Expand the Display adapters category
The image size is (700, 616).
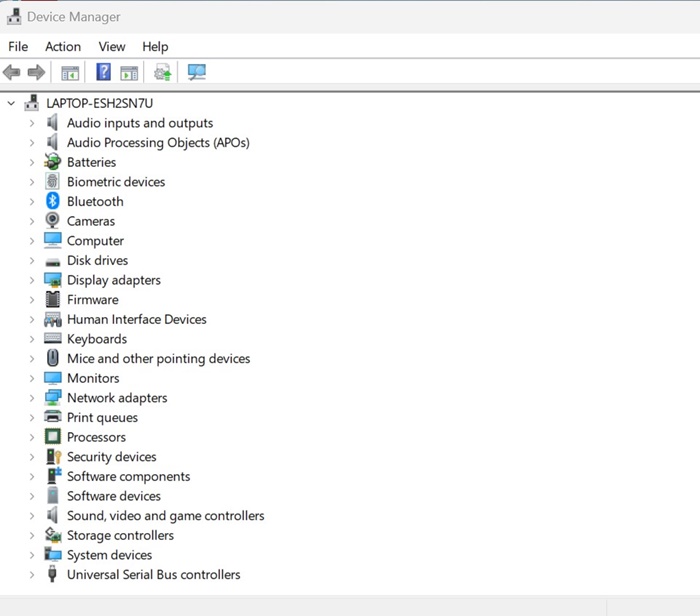click(32, 280)
